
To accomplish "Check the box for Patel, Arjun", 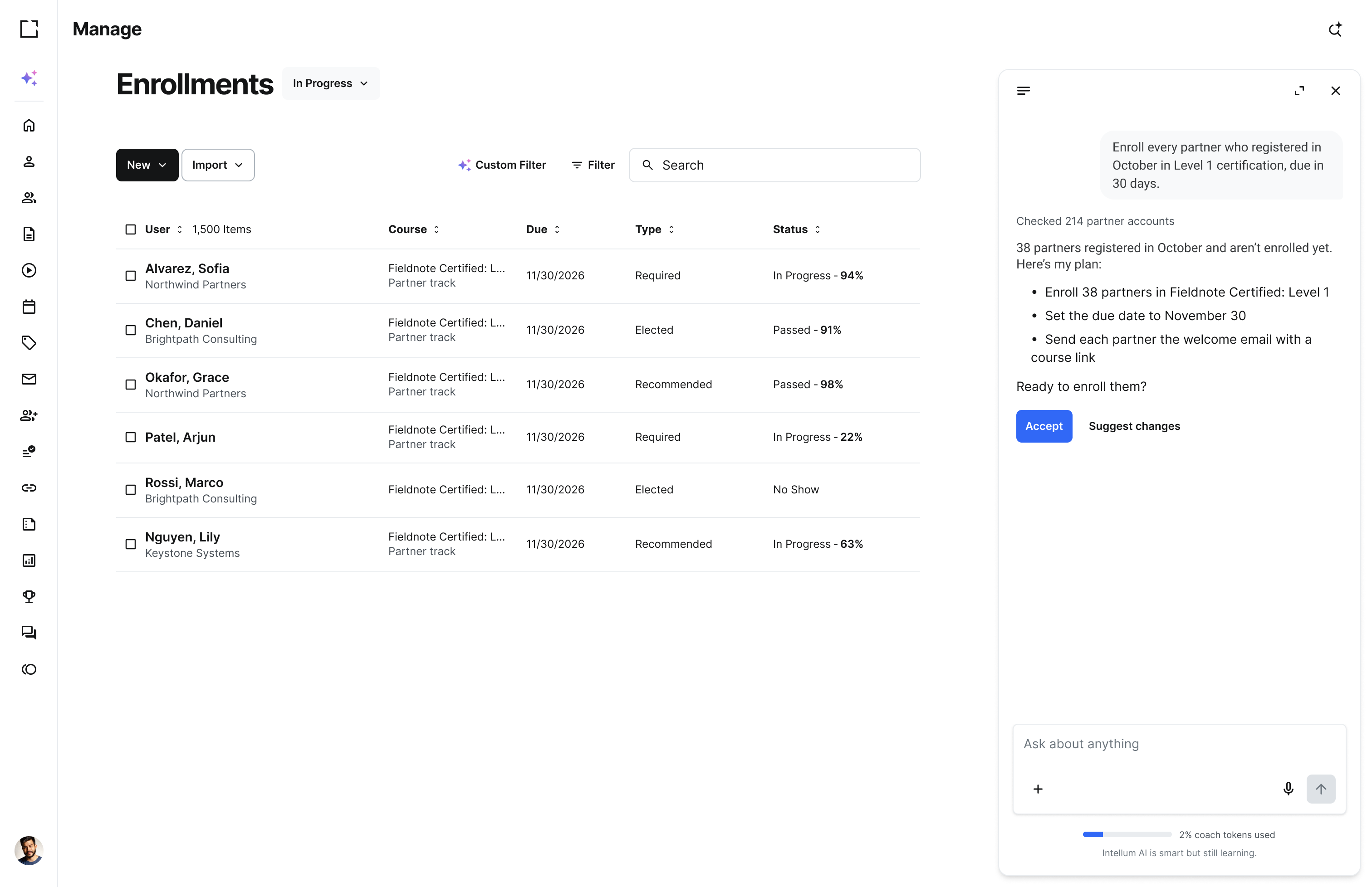I will coord(131,437).
